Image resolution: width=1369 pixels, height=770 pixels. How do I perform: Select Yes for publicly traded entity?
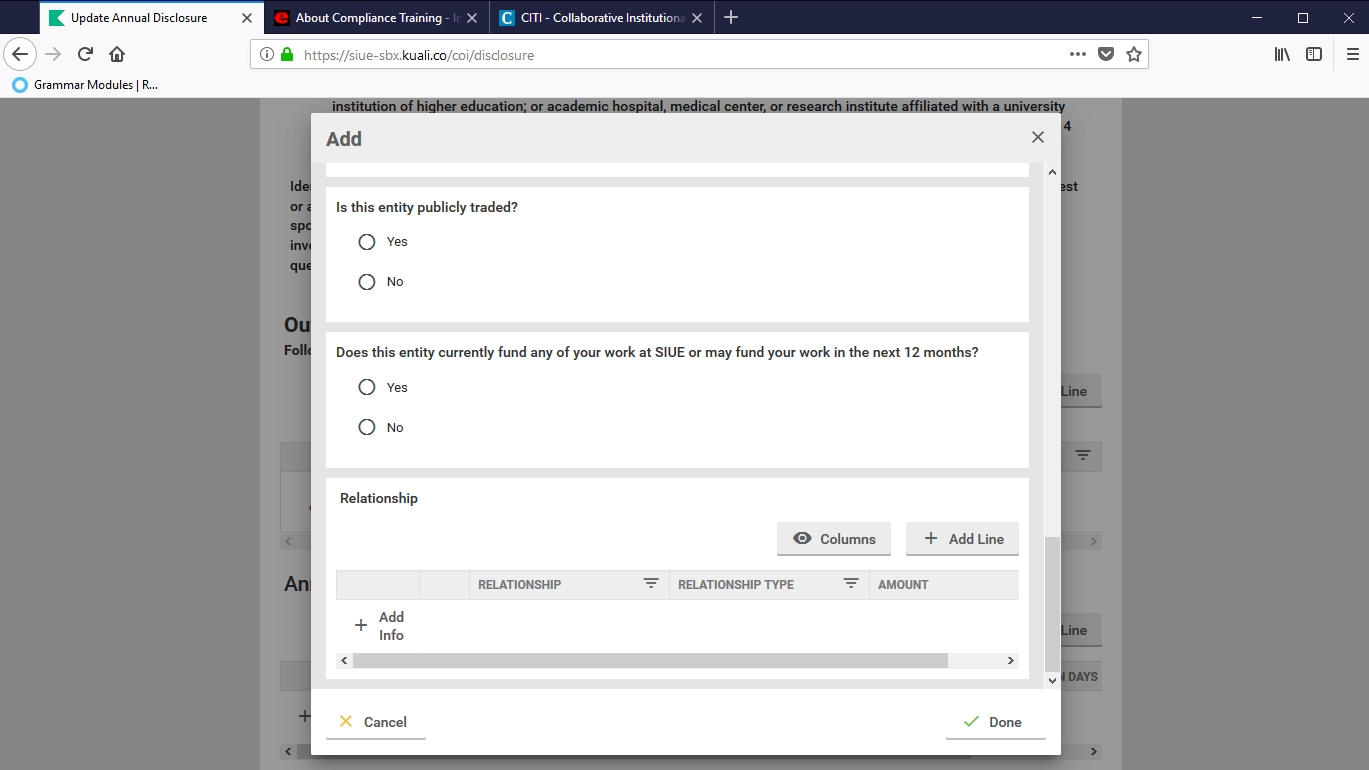click(367, 242)
